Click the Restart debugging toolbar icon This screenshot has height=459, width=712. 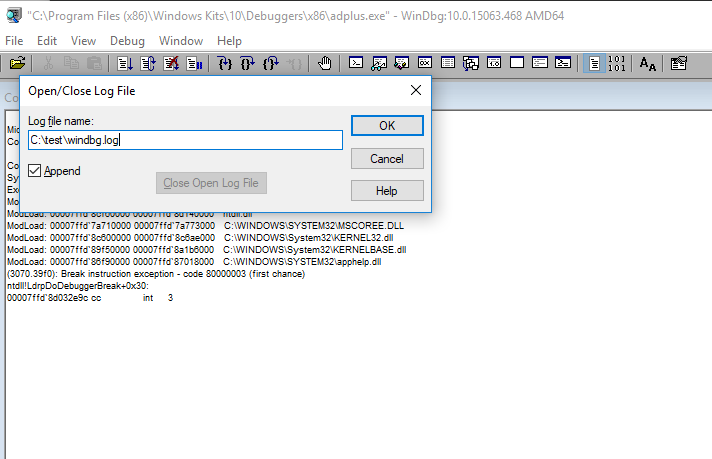point(147,63)
